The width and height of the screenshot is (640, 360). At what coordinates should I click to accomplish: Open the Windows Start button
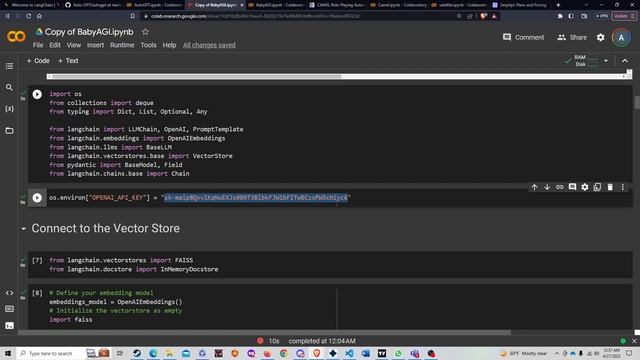pos(8,353)
